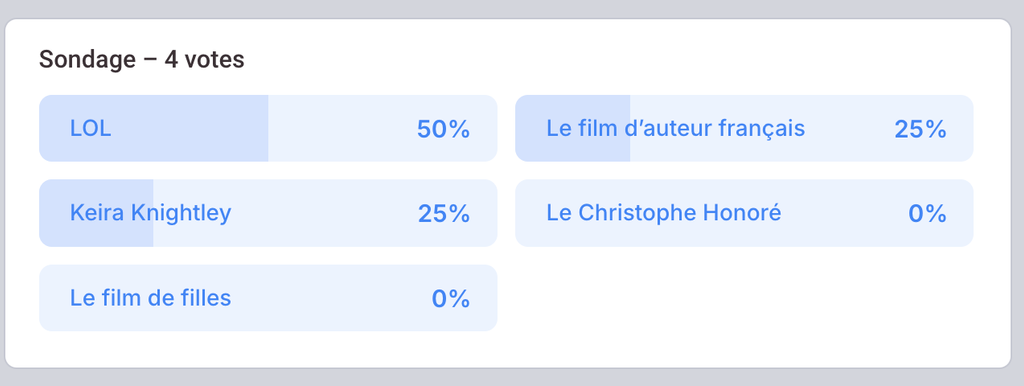The width and height of the screenshot is (1024, 386).
Task: Select the Keira Knightley label
Action: 150,214
